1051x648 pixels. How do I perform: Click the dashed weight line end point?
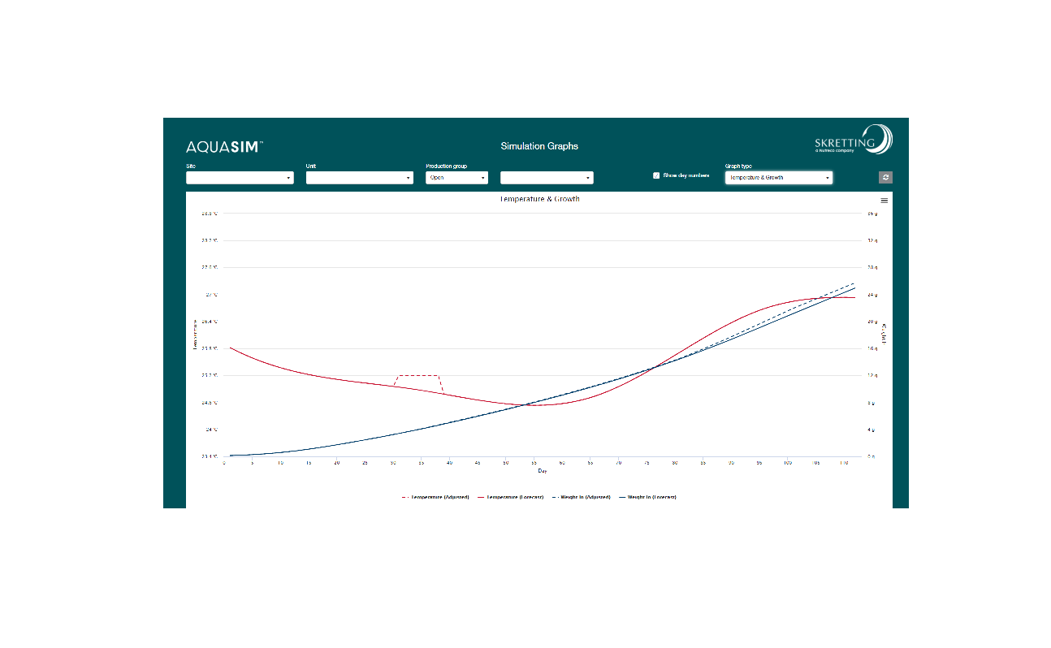854,283
